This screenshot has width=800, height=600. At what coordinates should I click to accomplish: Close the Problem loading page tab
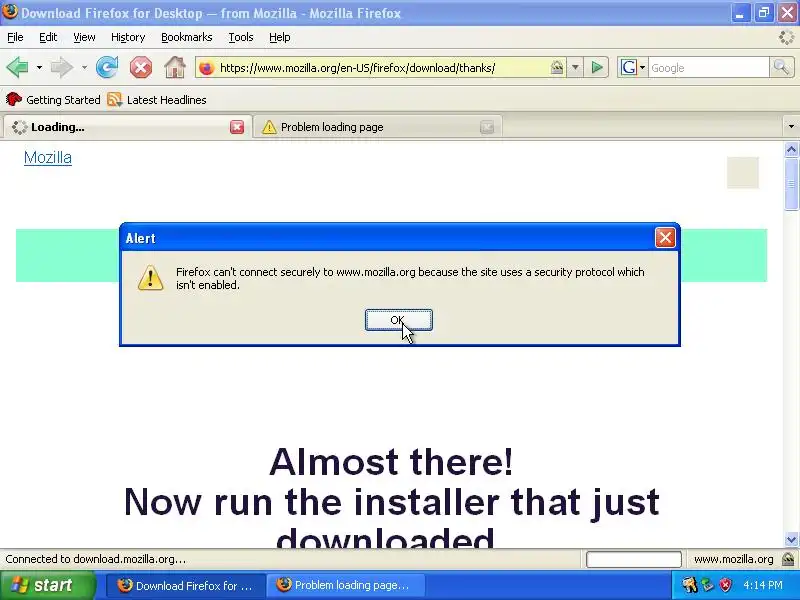point(487,127)
